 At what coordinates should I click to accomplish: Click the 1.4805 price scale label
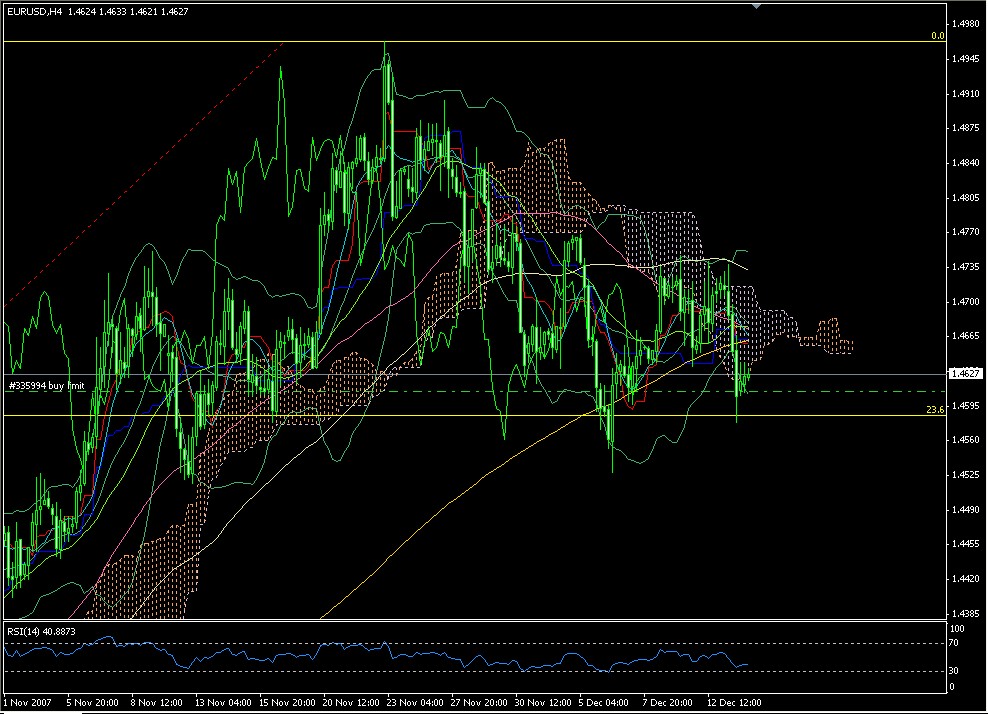pos(965,197)
